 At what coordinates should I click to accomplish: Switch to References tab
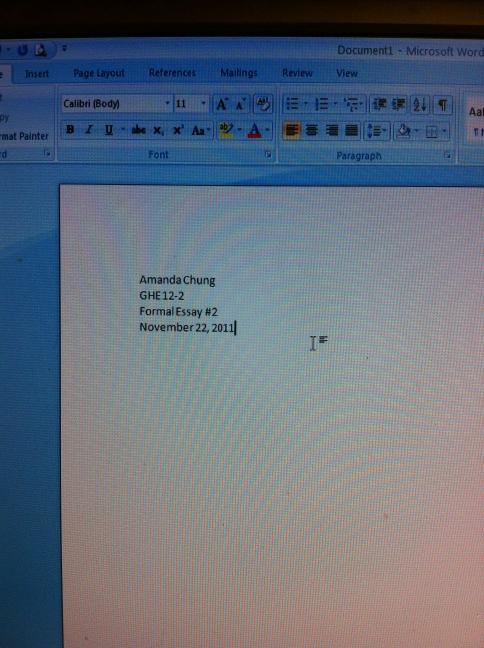(172, 73)
